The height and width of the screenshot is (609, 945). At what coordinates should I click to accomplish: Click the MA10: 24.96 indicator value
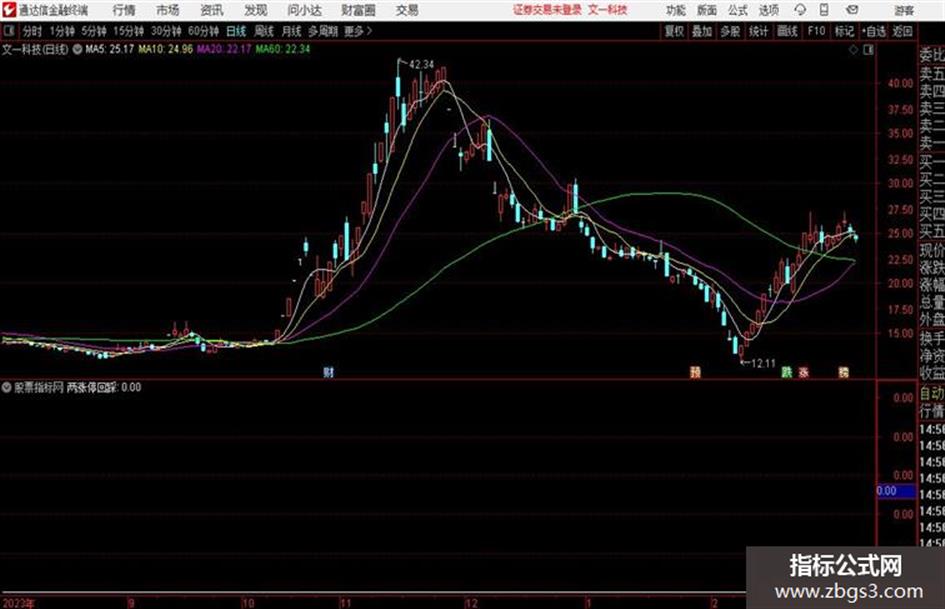pyautogui.click(x=166, y=49)
